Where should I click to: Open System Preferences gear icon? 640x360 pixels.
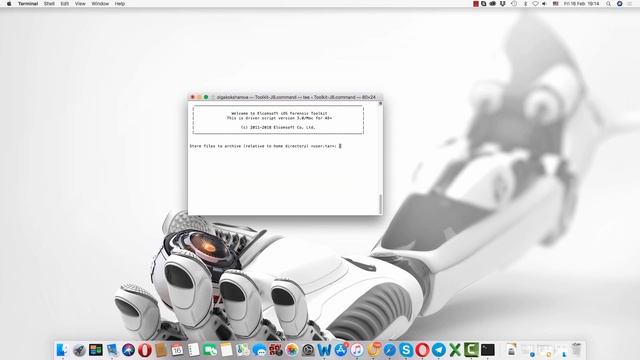308,350
